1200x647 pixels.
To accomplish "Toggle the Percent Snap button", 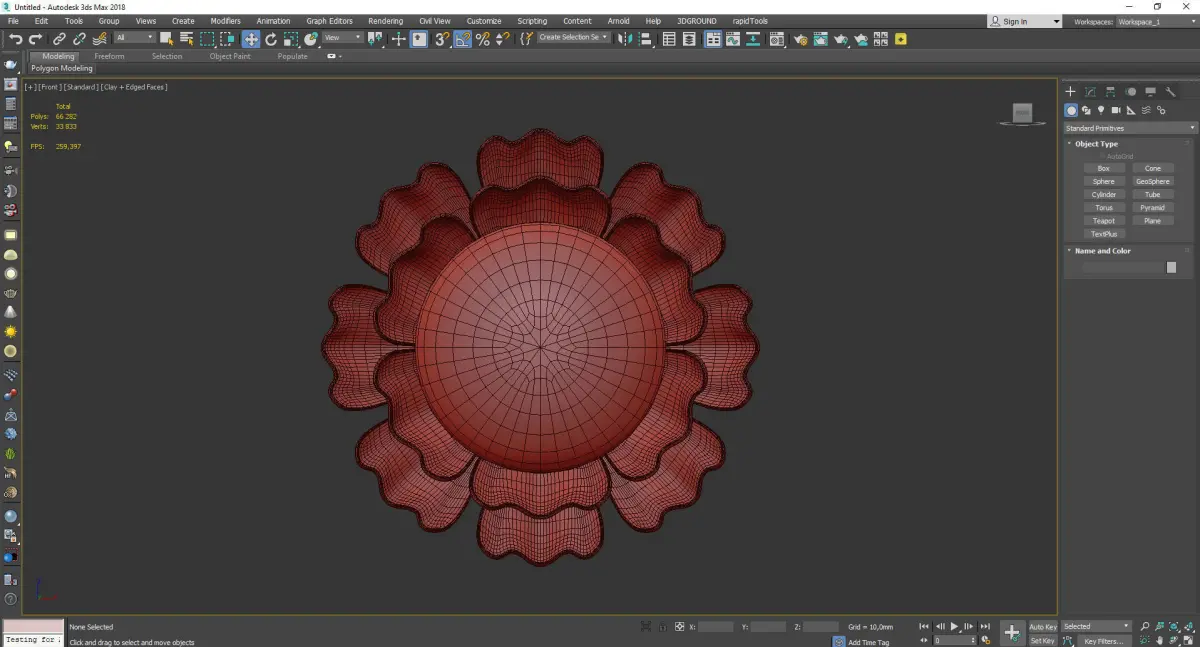I will coord(482,39).
